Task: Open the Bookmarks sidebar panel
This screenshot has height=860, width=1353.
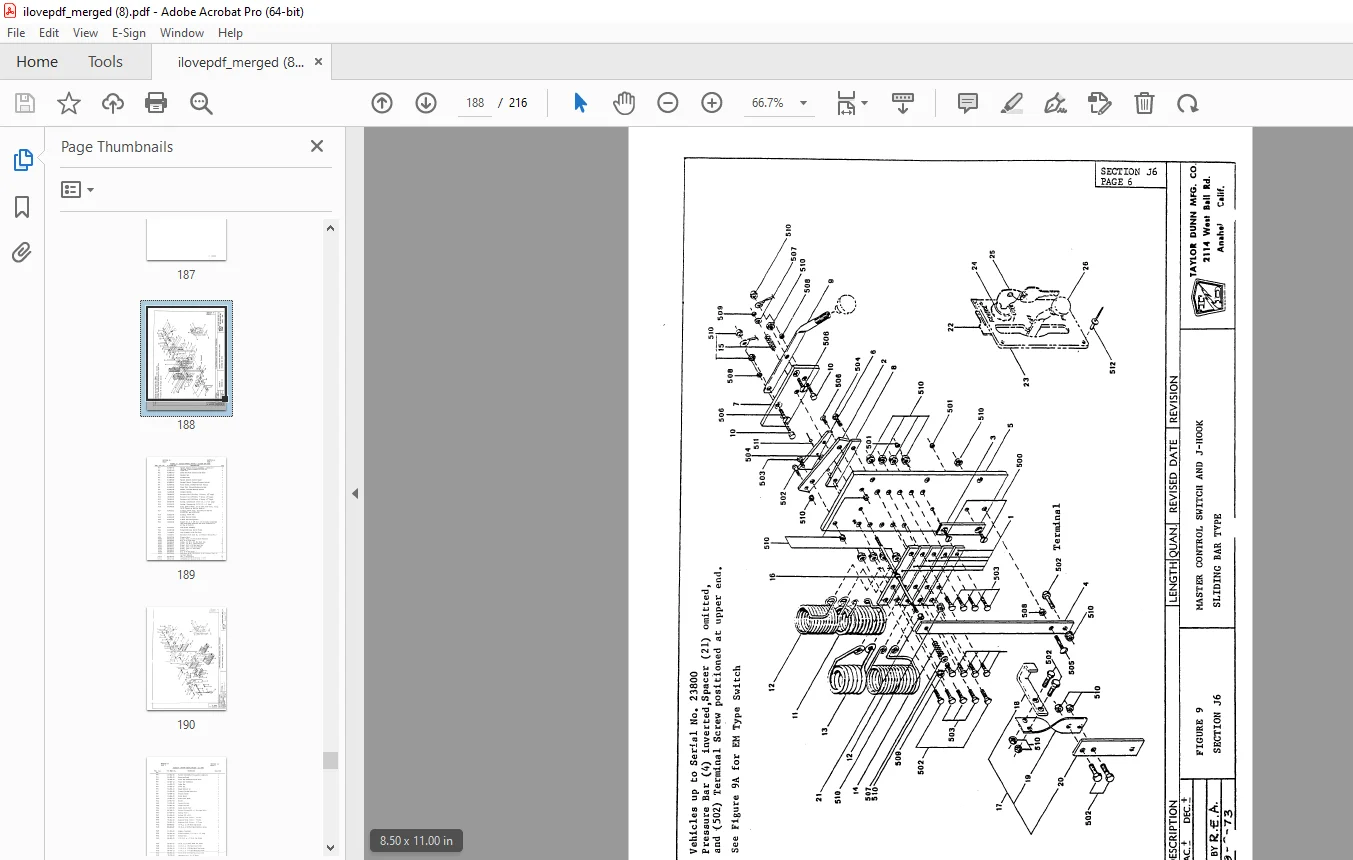Action: tap(22, 207)
